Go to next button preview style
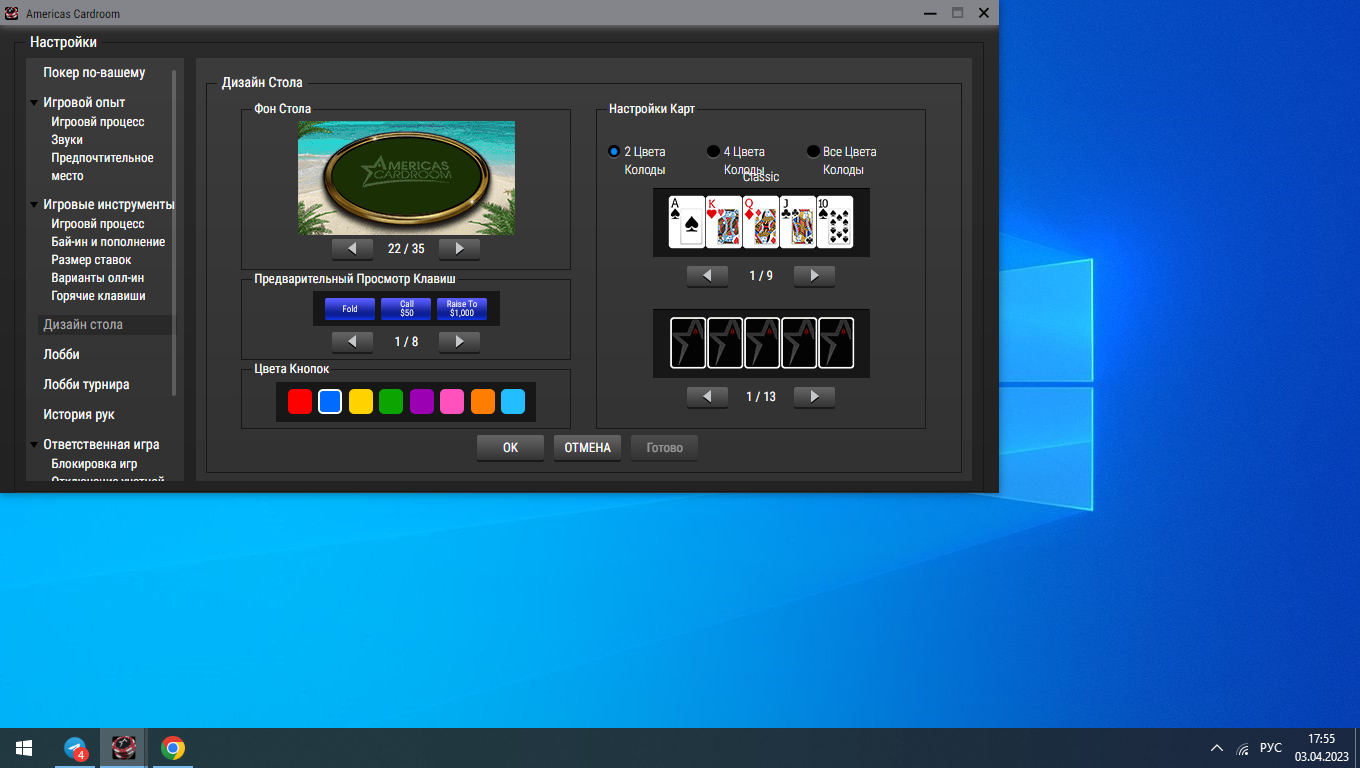The width and height of the screenshot is (1360, 768). click(459, 342)
